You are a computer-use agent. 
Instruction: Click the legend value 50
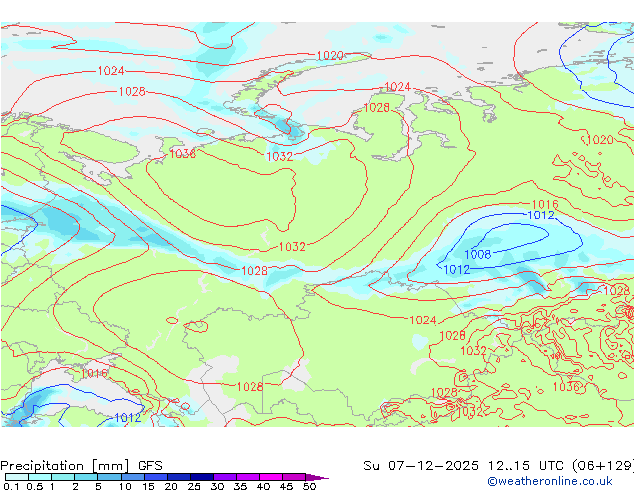click(309, 486)
